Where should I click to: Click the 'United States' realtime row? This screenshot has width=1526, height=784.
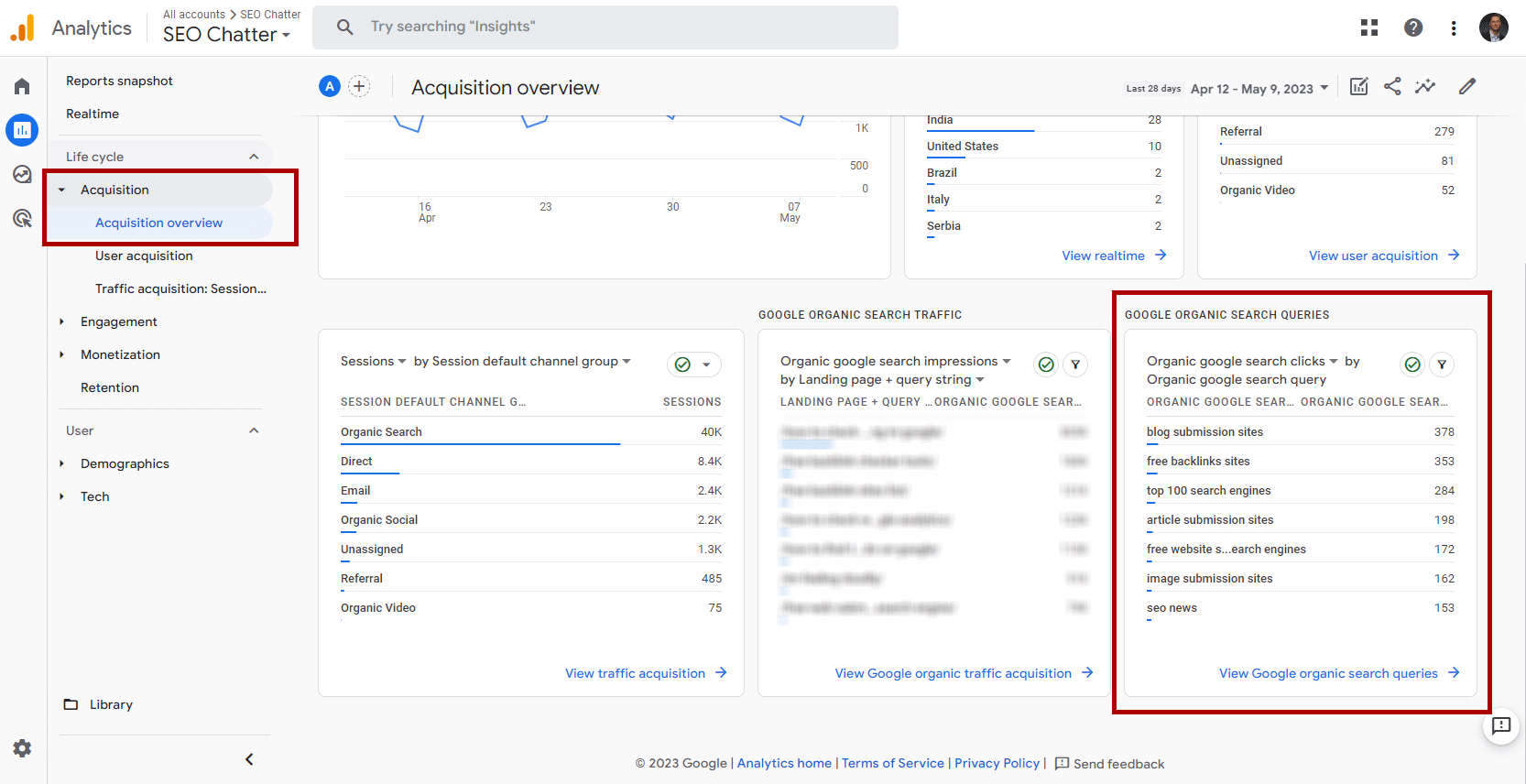tap(1044, 146)
